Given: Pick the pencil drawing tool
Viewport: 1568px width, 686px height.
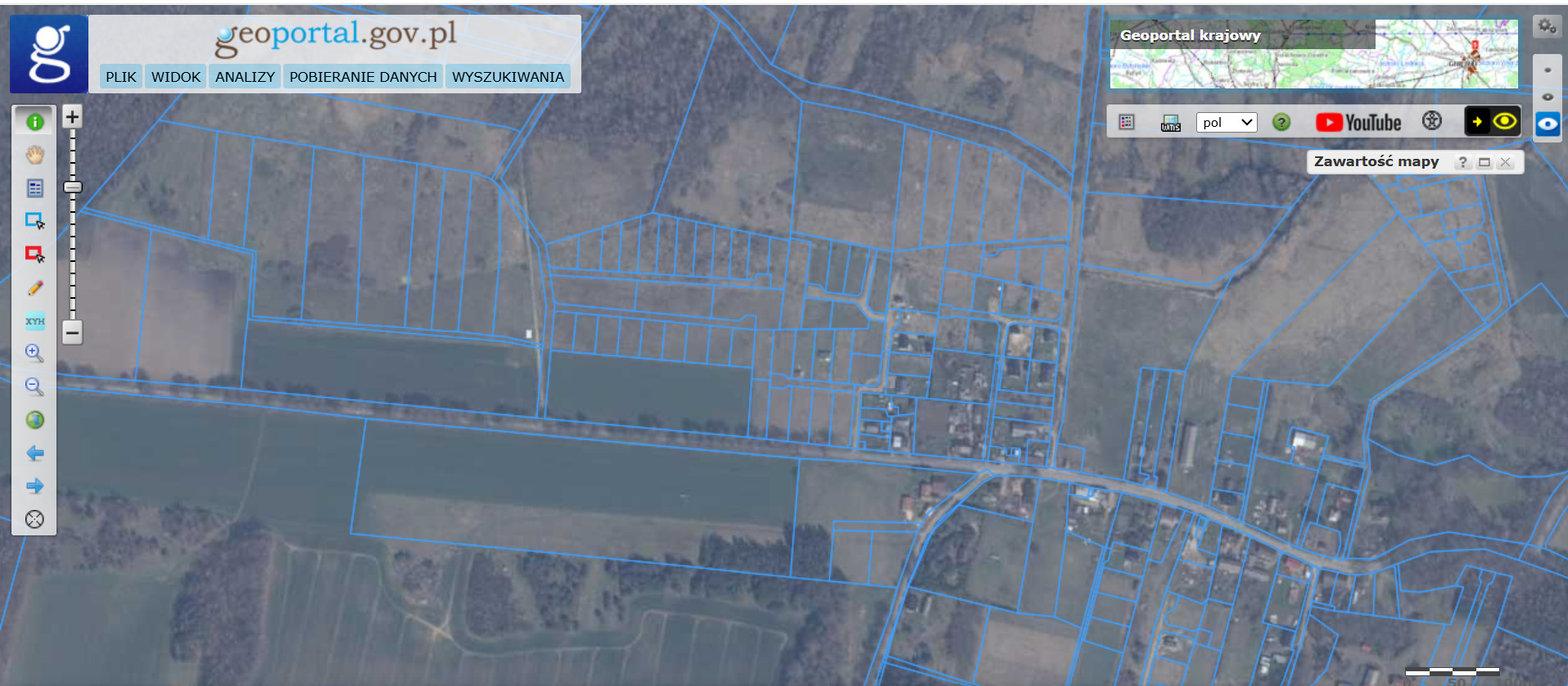Looking at the screenshot, I should point(34,288).
